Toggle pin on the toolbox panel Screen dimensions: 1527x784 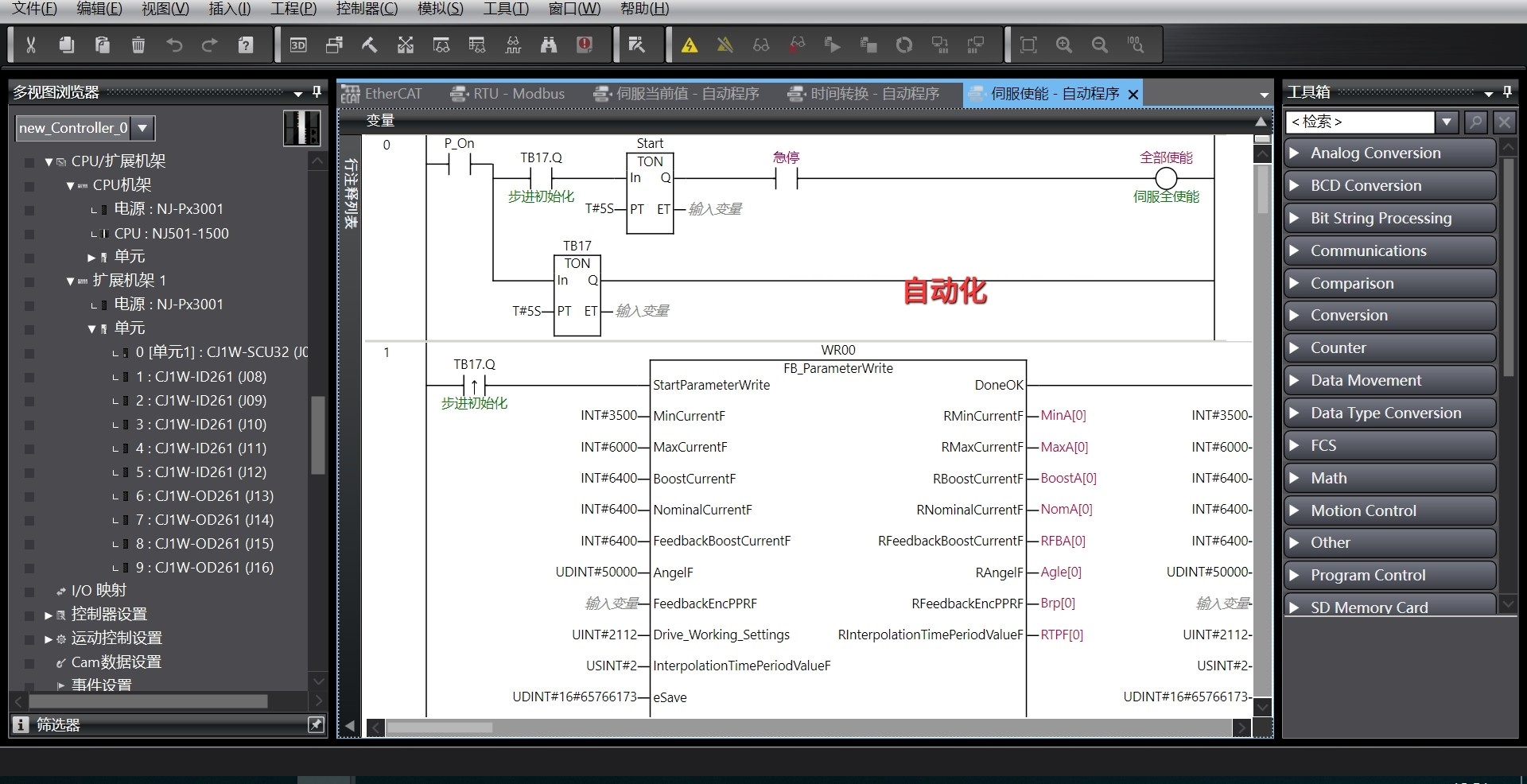coord(1507,92)
